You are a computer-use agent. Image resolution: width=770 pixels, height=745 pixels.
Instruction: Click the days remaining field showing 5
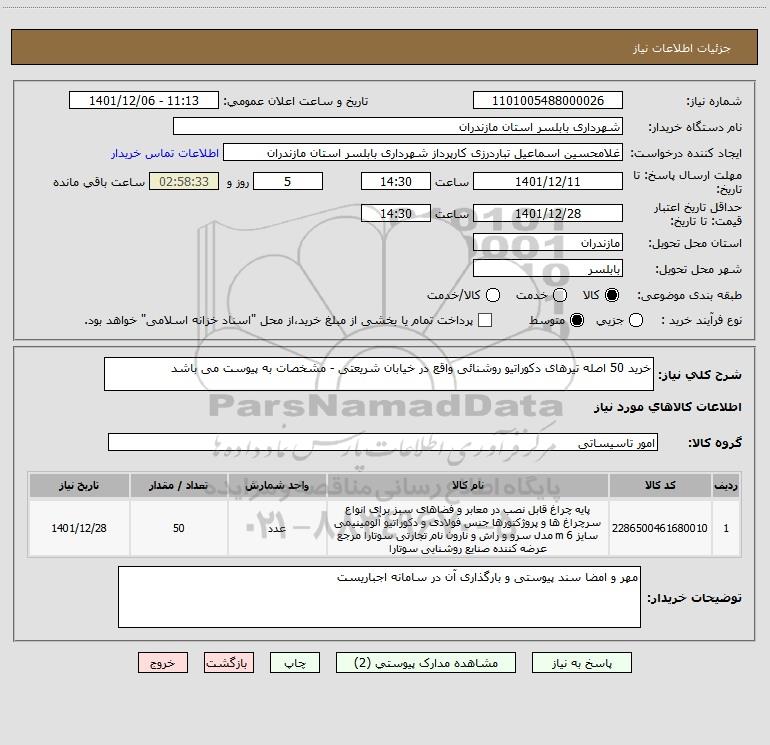point(288,182)
